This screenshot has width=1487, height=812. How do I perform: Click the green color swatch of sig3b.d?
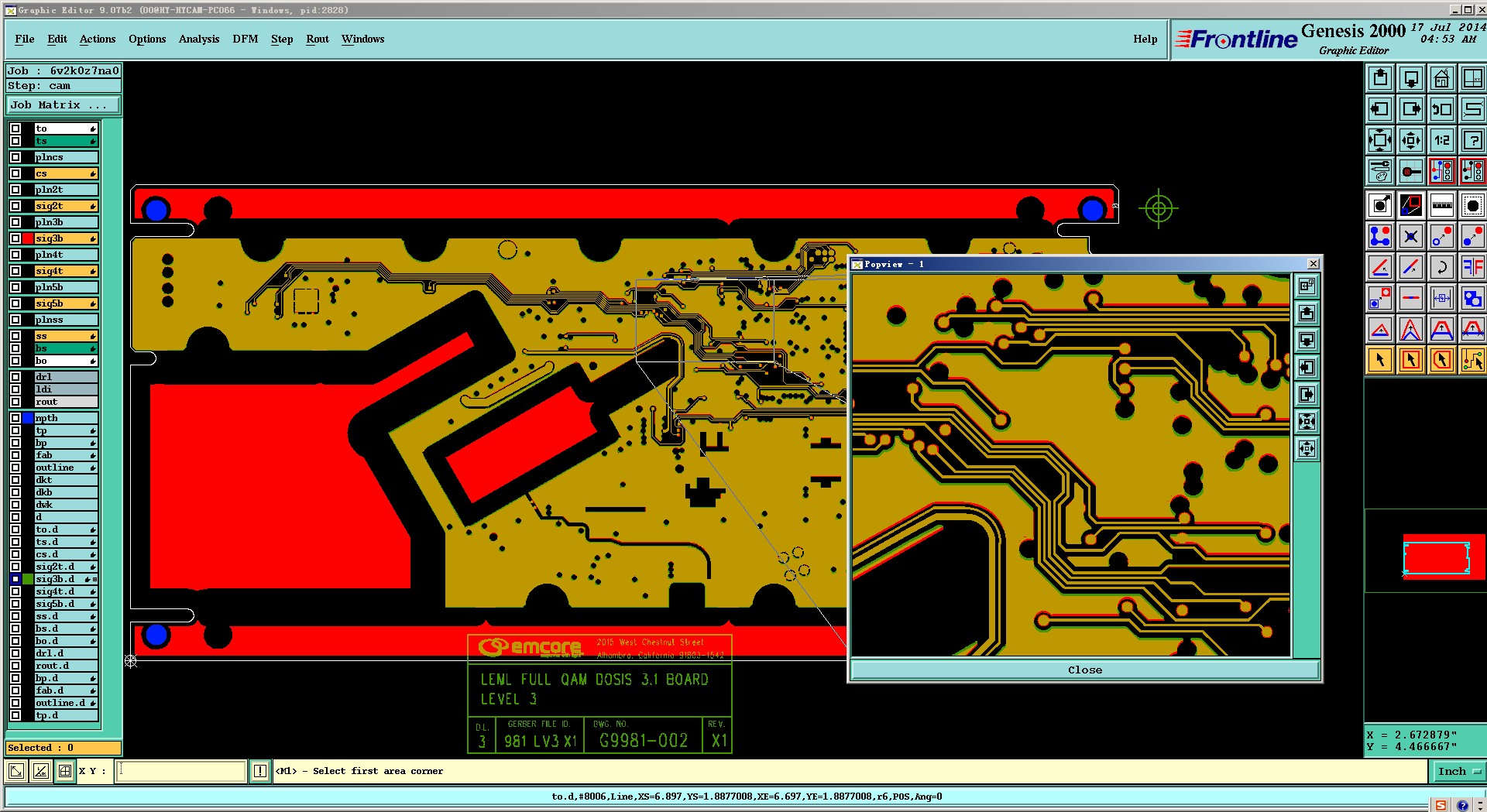pyautogui.click(x=28, y=579)
